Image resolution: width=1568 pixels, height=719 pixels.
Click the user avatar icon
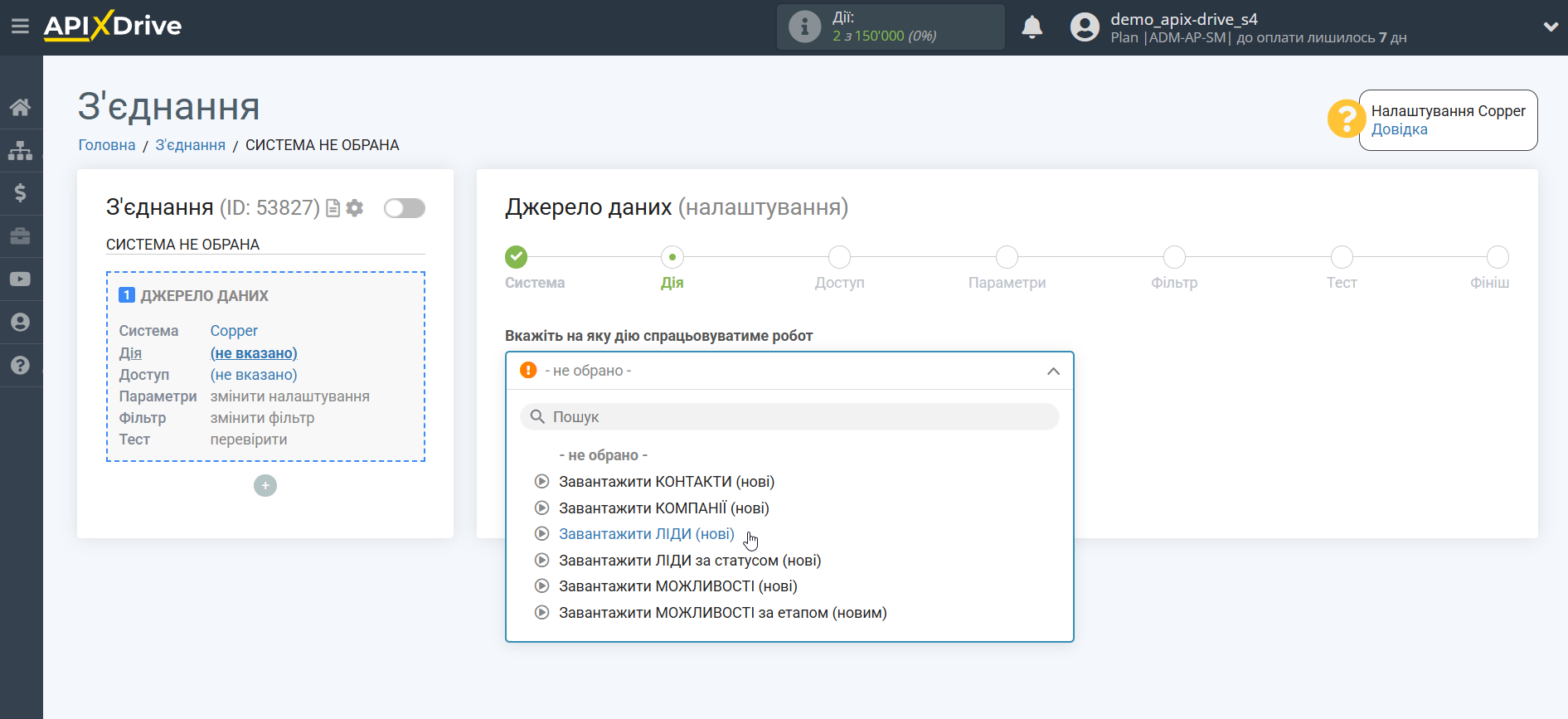coord(1085,27)
